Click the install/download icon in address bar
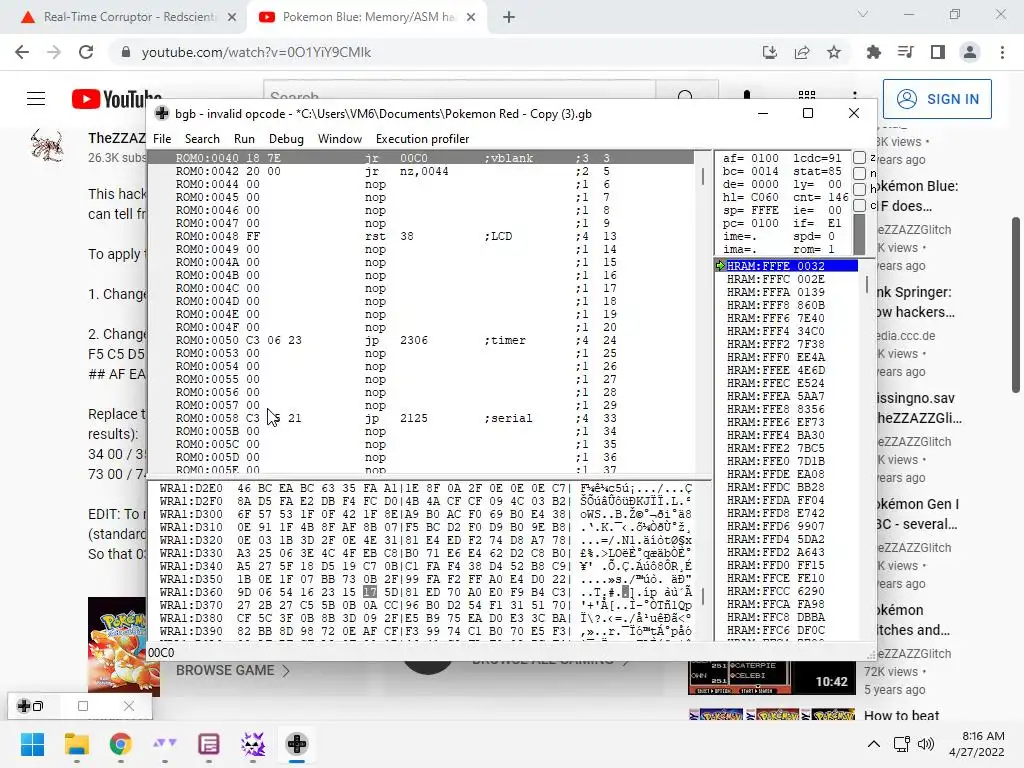Screen dimensions: 1024x768 [x=770, y=52]
